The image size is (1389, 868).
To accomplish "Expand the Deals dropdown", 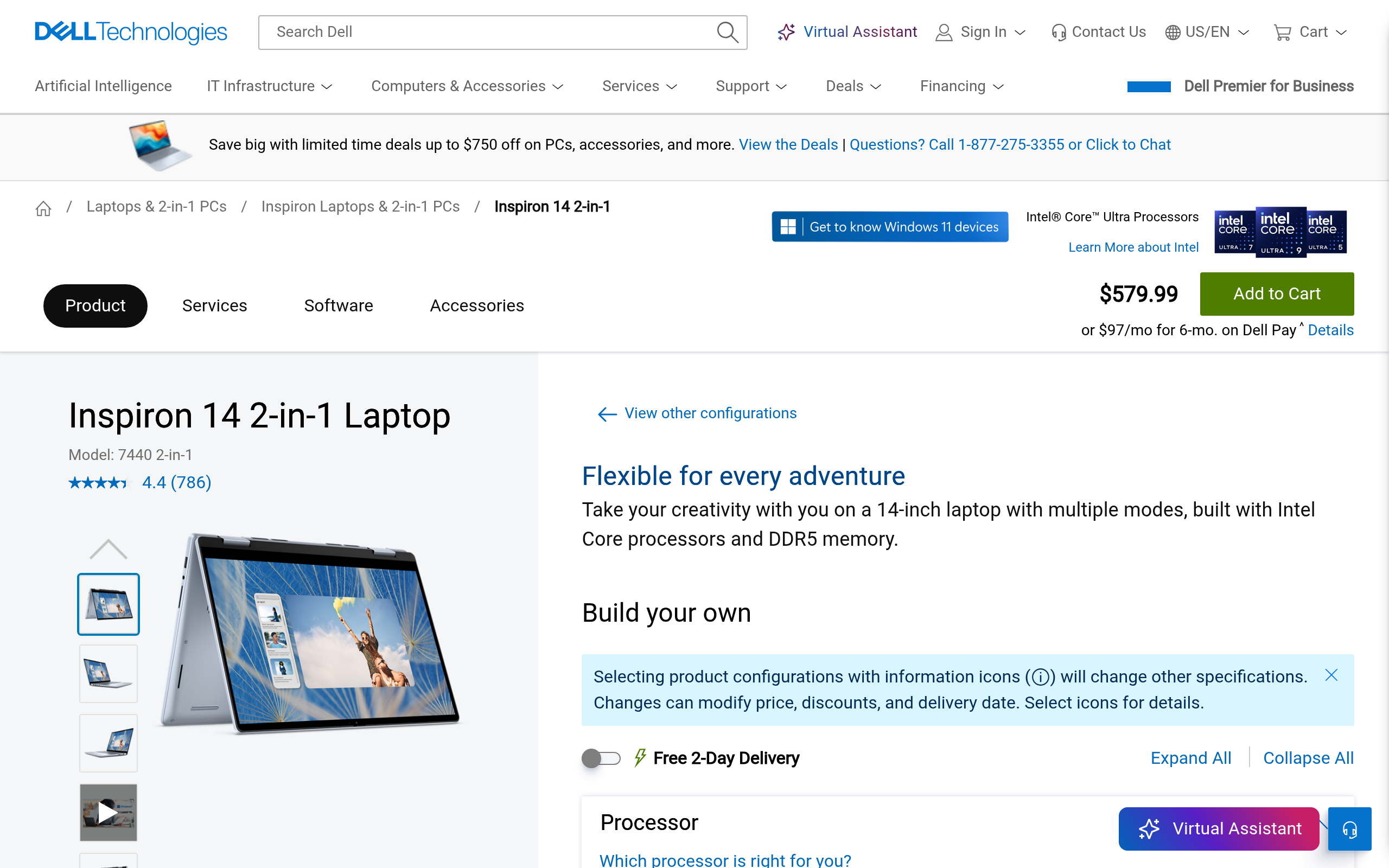I will tap(853, 86).
